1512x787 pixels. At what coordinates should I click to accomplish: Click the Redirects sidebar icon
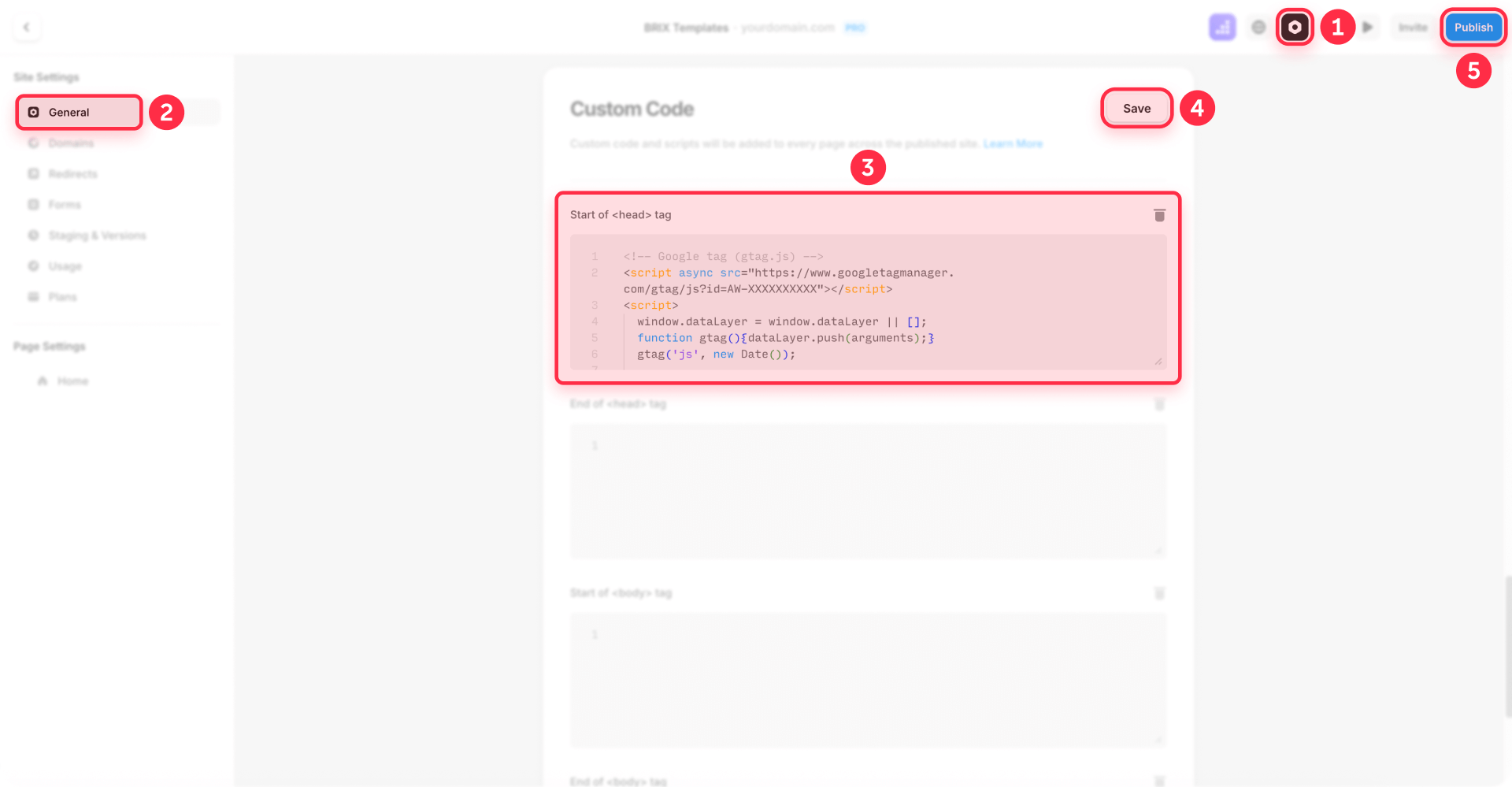tap(33, 173)
